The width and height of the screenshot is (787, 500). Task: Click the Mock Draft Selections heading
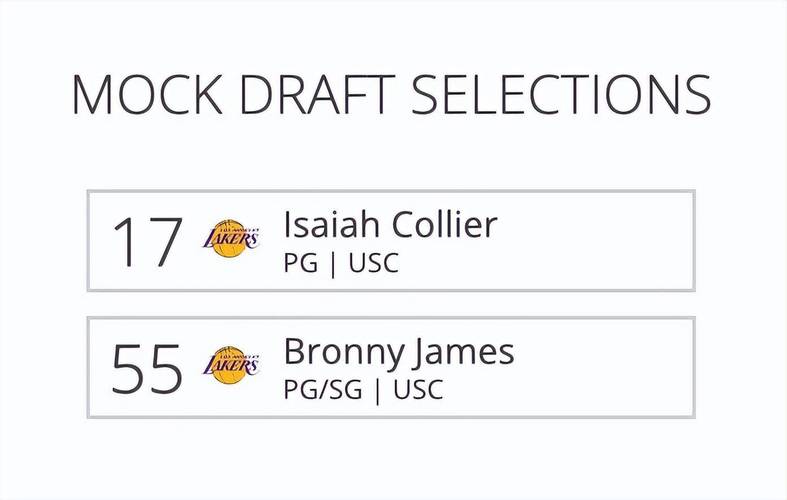point(392,95)
